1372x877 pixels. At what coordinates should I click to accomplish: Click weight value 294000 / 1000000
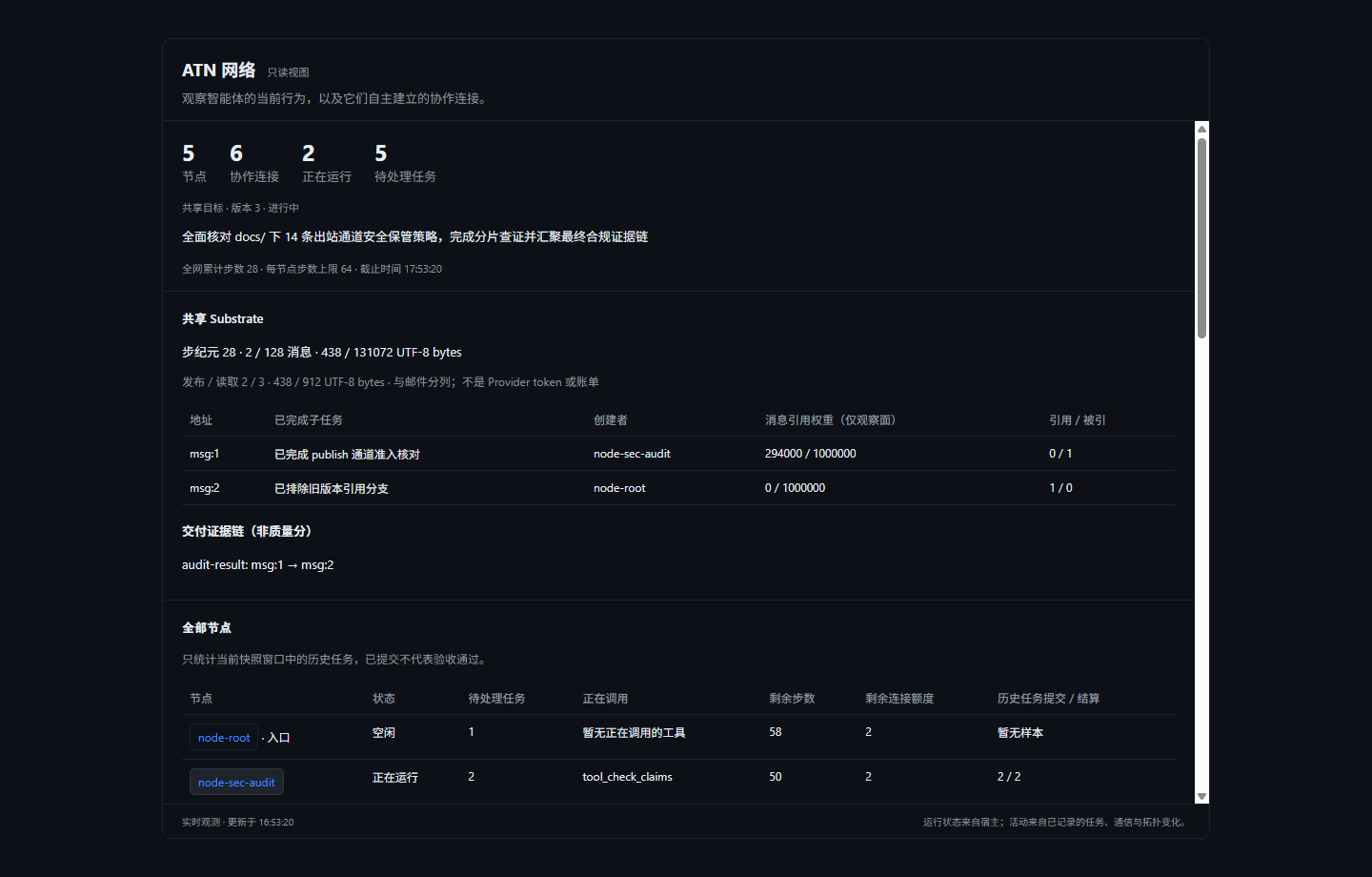click(810, 454)
